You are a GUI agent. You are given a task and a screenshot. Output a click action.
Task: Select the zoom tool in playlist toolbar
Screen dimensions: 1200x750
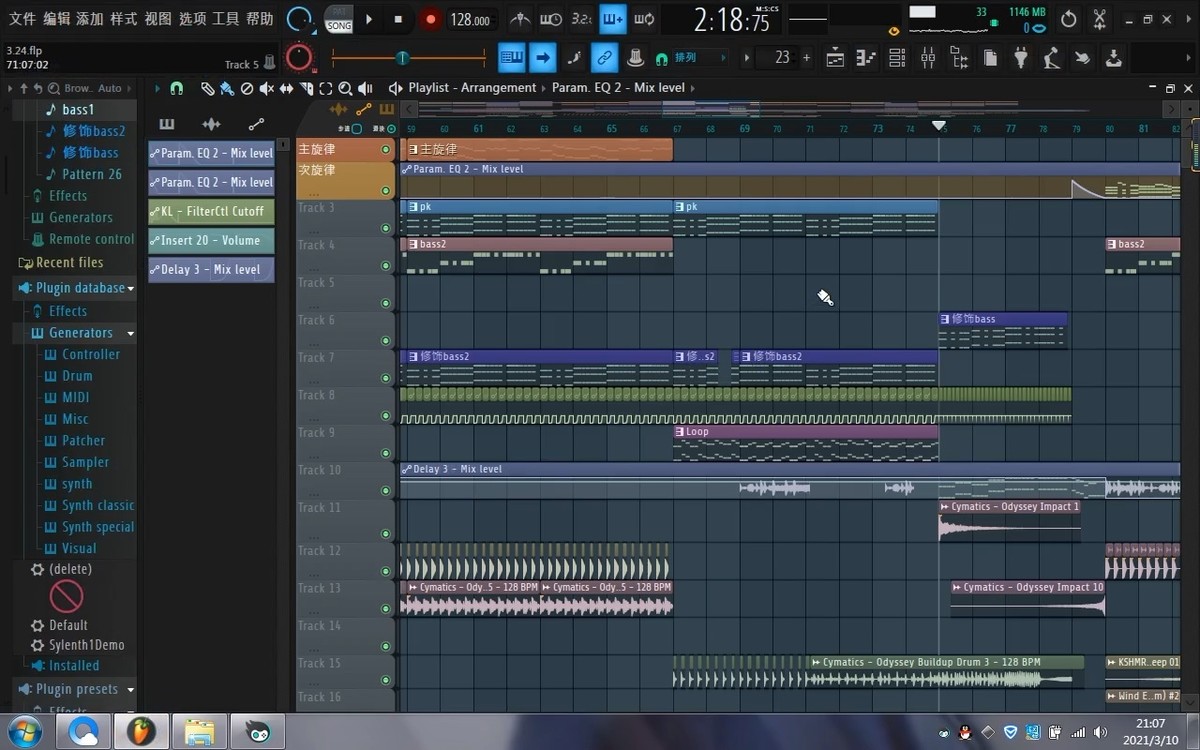click(x=345, y=88)
